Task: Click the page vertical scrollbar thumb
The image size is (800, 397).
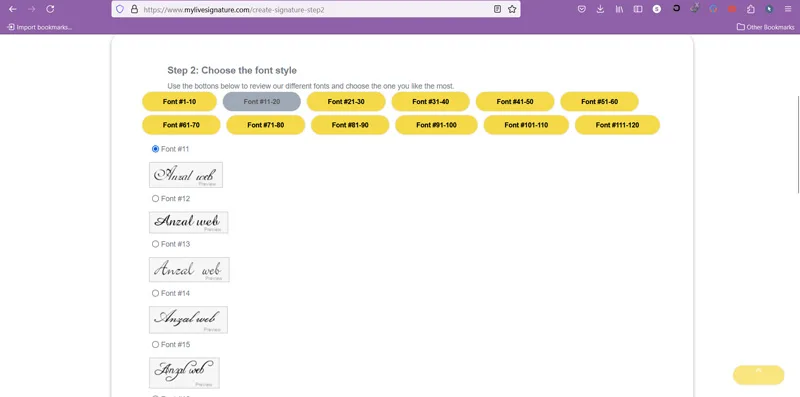Action: pos(798,144)
